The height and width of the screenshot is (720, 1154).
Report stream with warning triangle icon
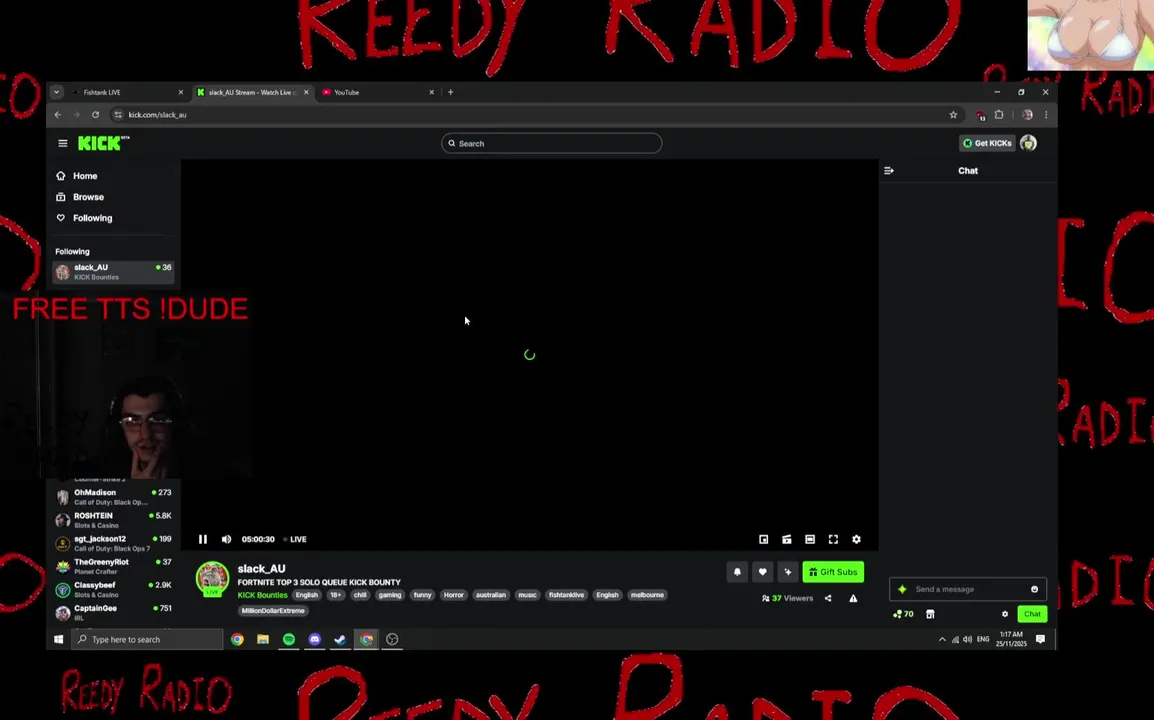[x=853, y=599]
